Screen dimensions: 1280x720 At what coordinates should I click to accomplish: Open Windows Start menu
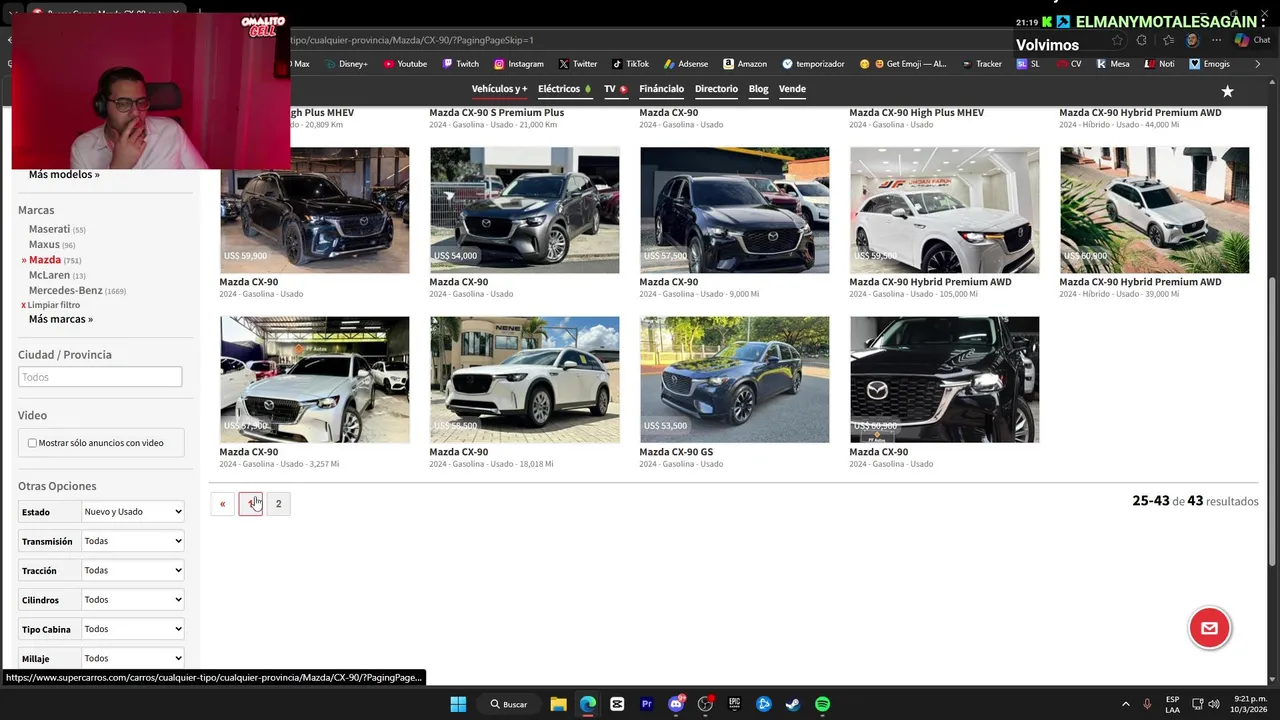pyautogui.click(x=458, y=704)
